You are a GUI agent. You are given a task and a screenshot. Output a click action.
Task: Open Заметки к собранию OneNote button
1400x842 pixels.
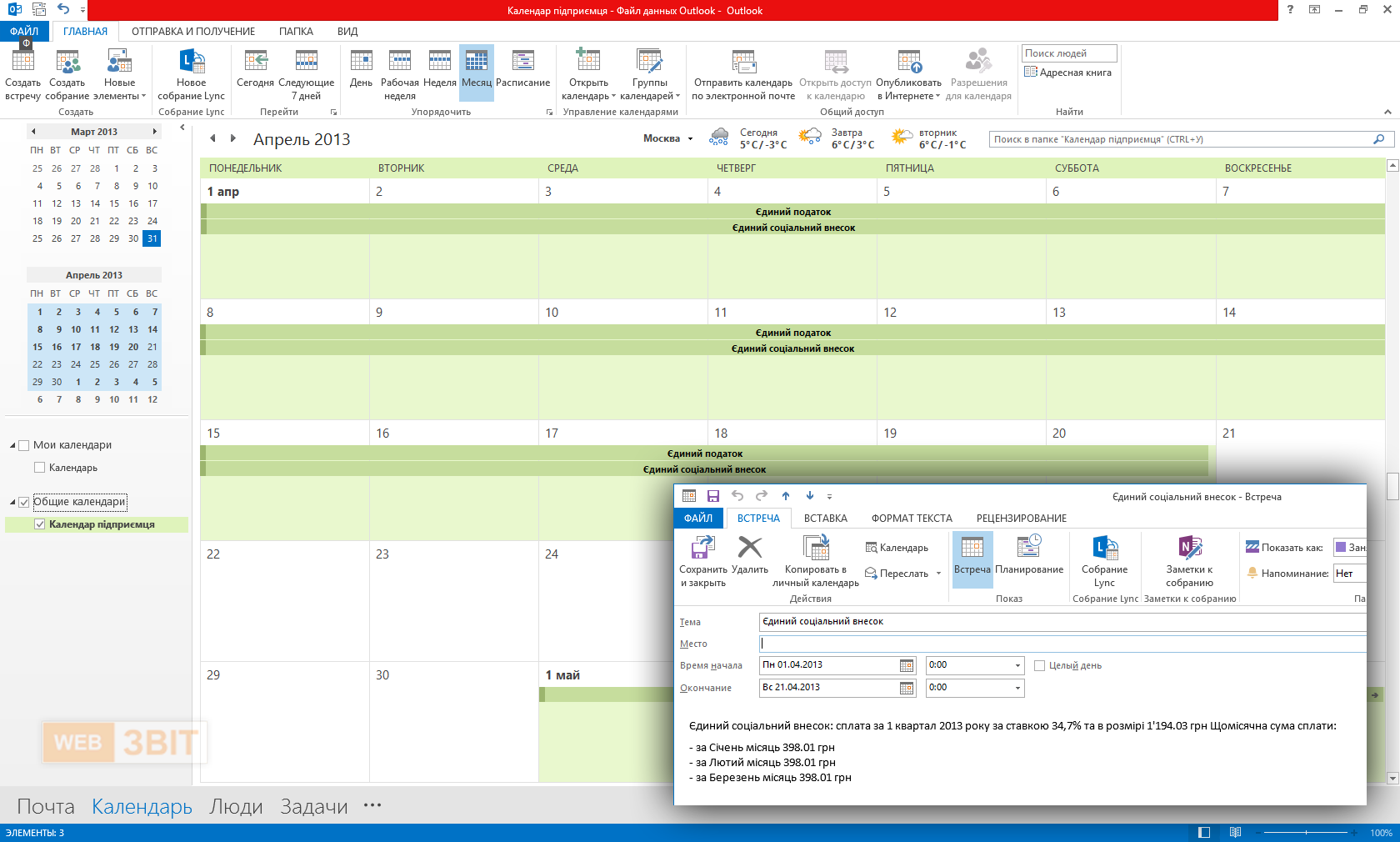[1190, 562]
